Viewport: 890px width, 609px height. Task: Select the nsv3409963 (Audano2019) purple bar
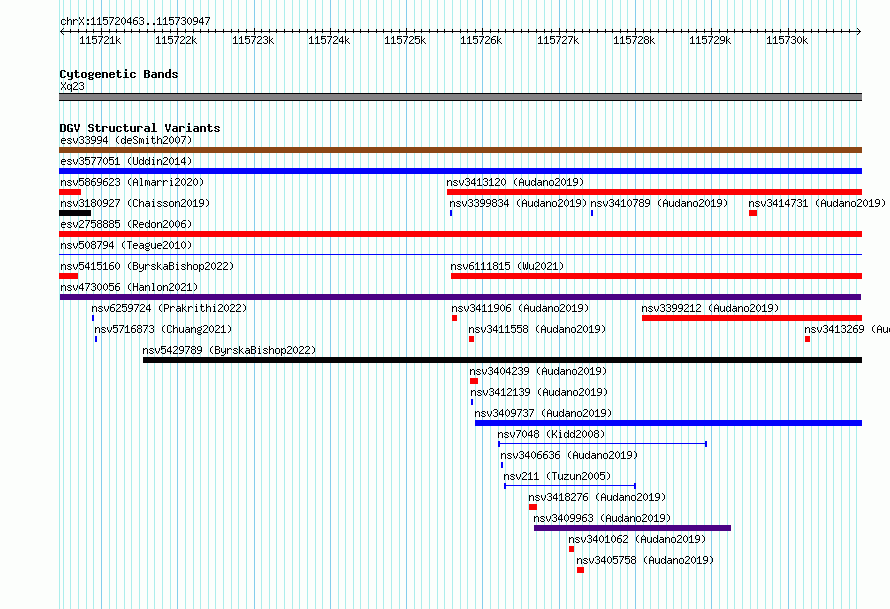pyautogui.click(x=632, y=528)
